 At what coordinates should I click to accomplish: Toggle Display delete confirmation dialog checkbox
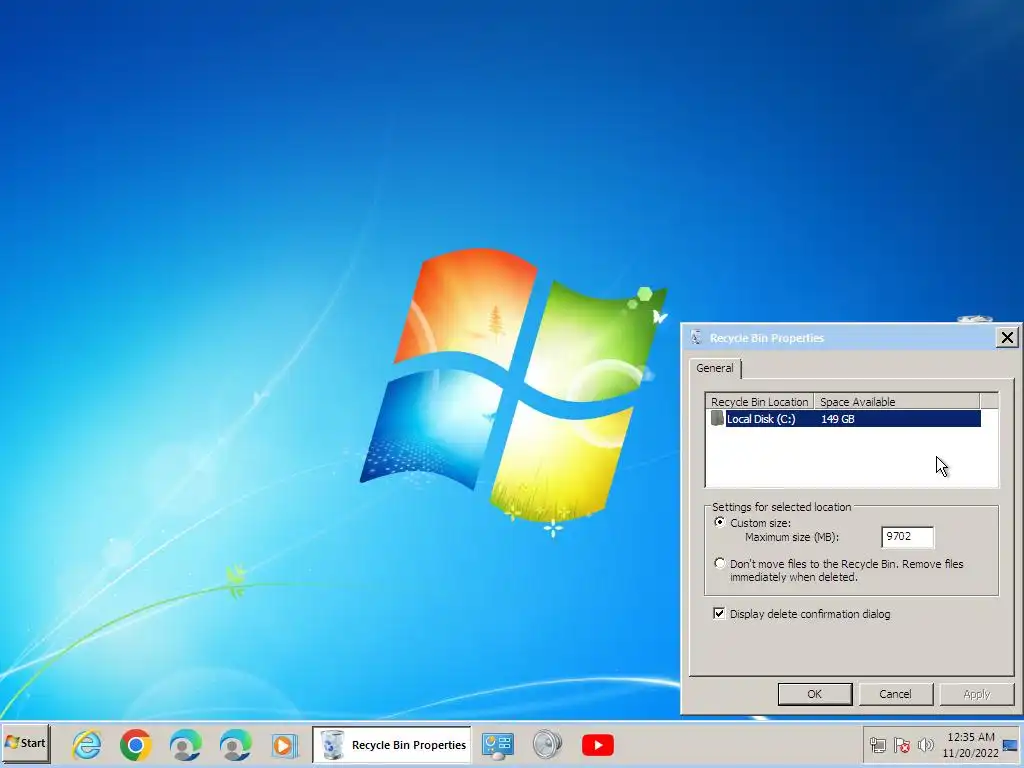tap(719, 613)
